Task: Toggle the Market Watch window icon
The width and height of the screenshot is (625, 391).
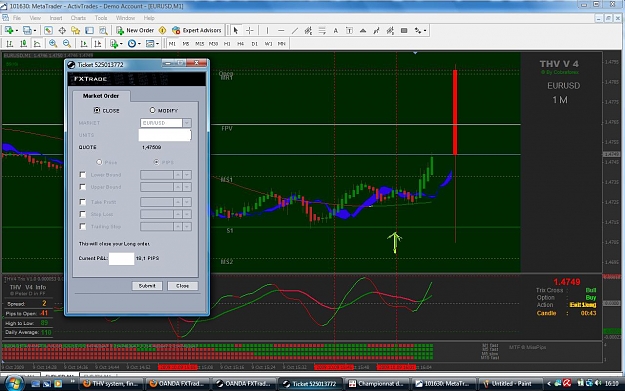Action: pyautogui.click(x=48, y=30)
